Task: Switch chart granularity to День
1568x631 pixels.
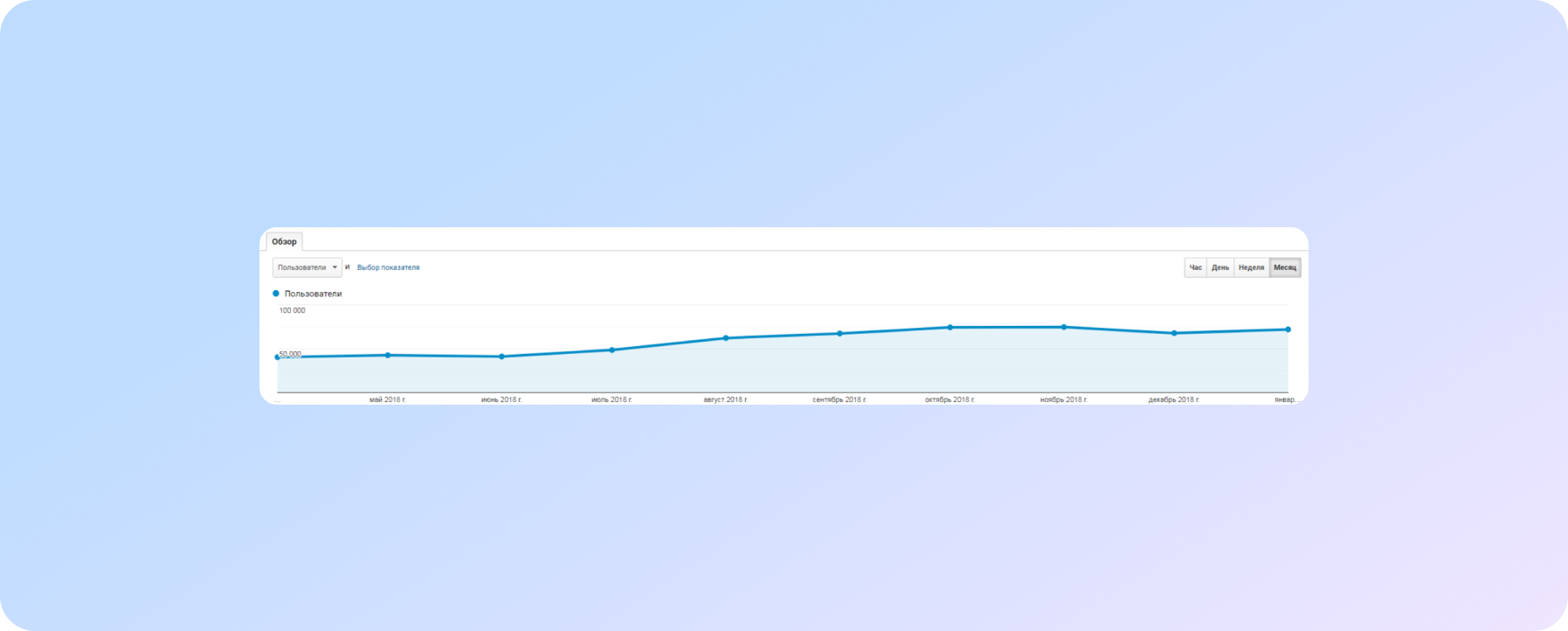Action: [x=1220, y=267]
